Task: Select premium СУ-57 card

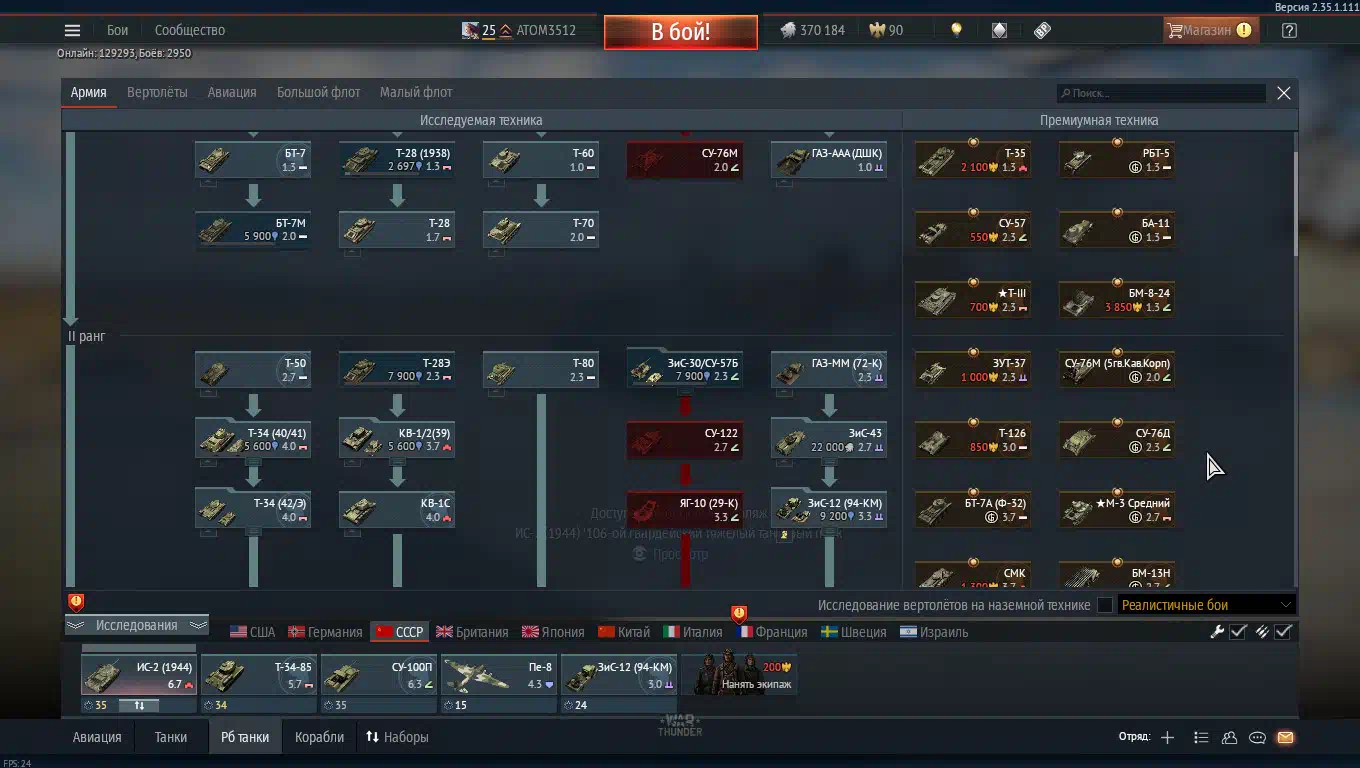Action: click(x=973, y=230)
